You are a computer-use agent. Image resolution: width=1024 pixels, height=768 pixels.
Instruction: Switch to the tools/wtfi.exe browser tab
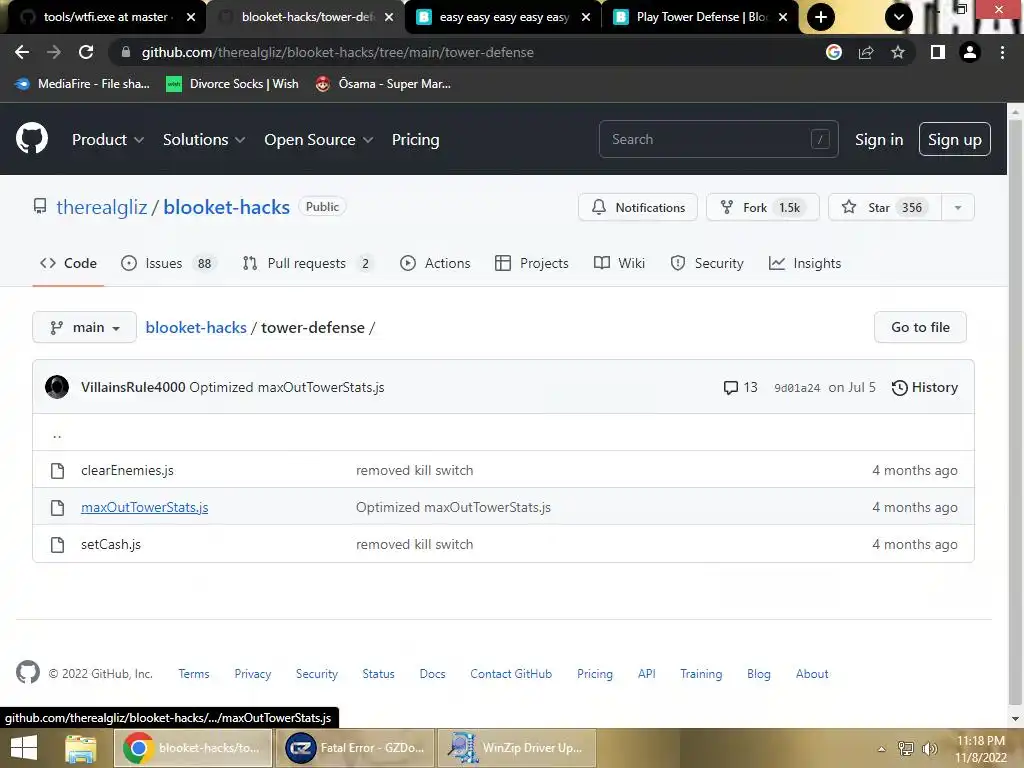coord(106,17)
